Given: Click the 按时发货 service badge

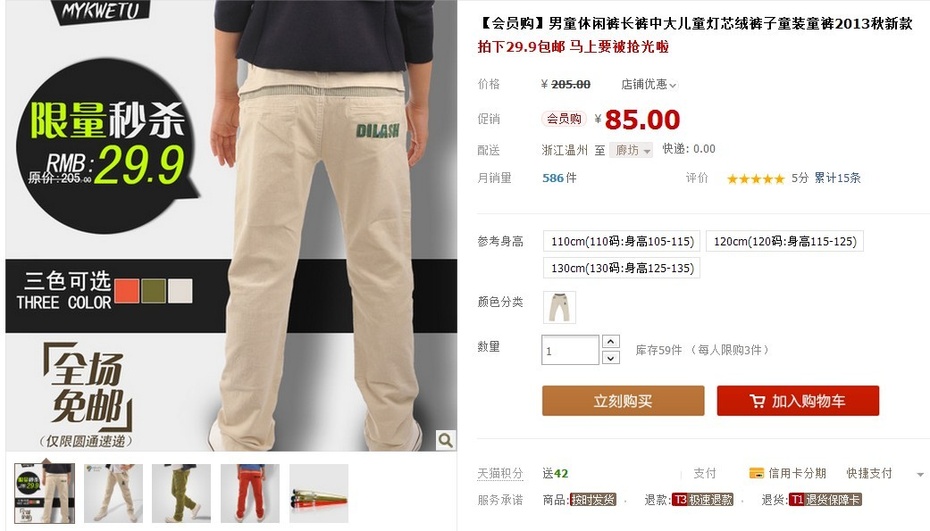Looking at the screenshot, I should click(592, 500).
